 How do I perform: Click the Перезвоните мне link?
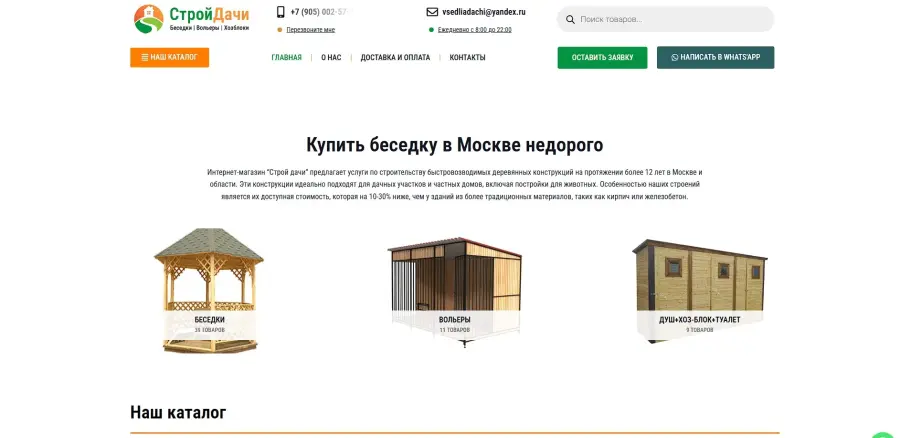click(x=311, y=30)
